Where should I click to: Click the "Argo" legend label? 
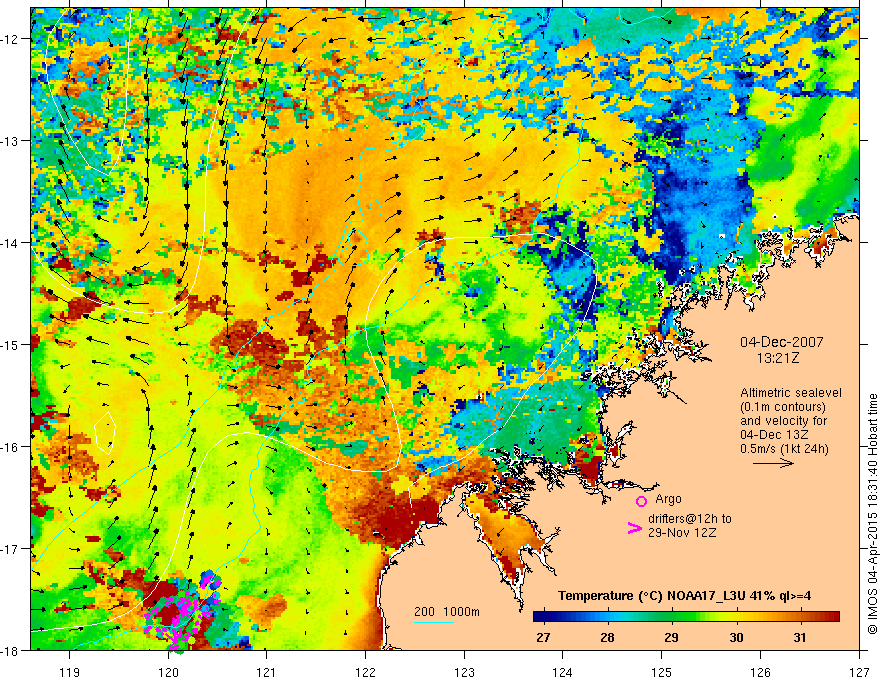point(668,499)
